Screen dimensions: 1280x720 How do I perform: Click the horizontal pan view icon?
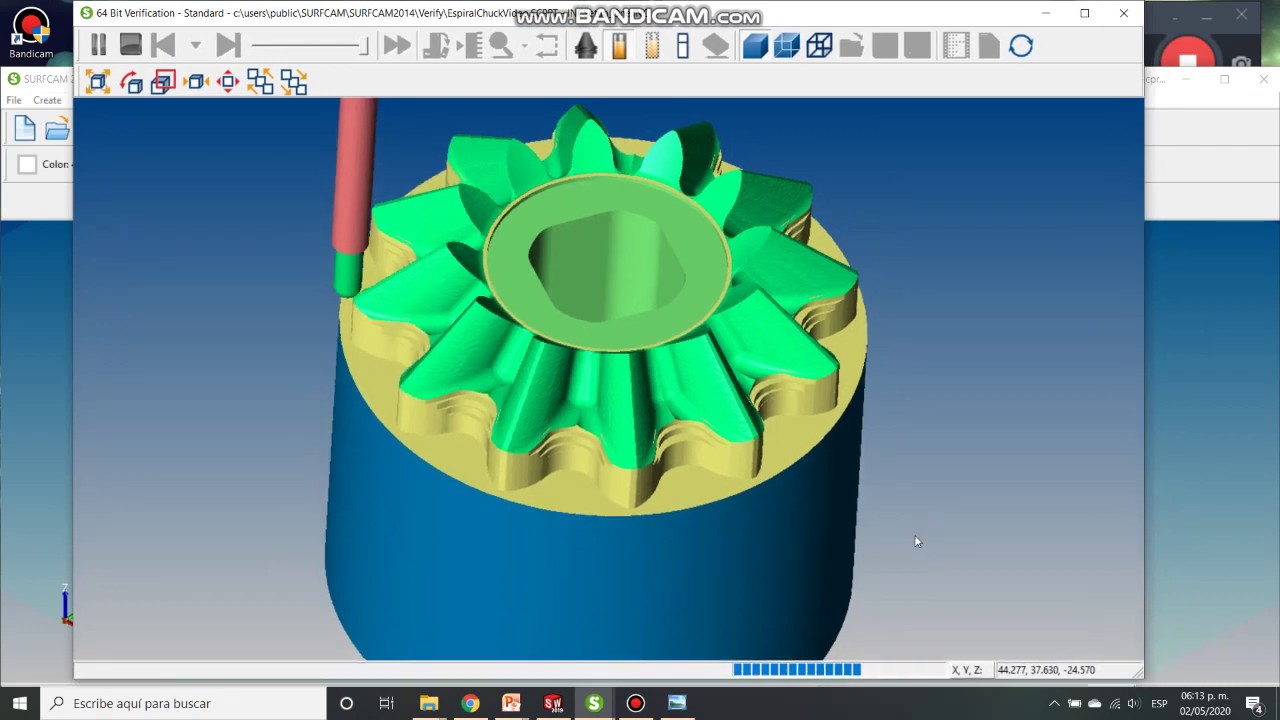(x=196, y=82)
